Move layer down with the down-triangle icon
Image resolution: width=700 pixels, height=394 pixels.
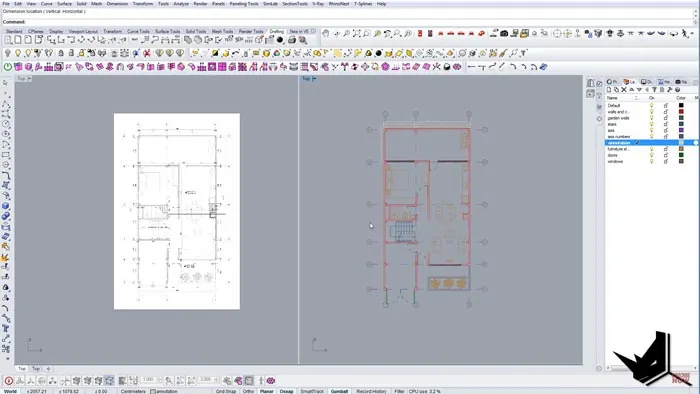click(x=639, y=90)
